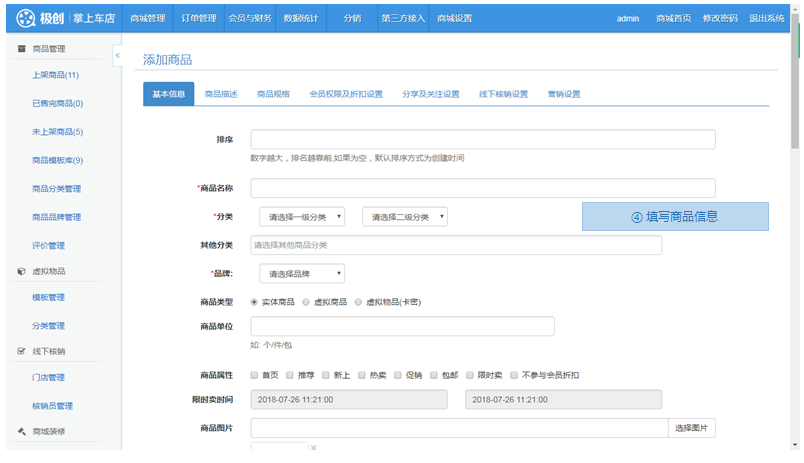The width and height of the screenshot is (804, 463).
Task: Collapse the left sidebar with arrow toggle
Action: [117, 56]
